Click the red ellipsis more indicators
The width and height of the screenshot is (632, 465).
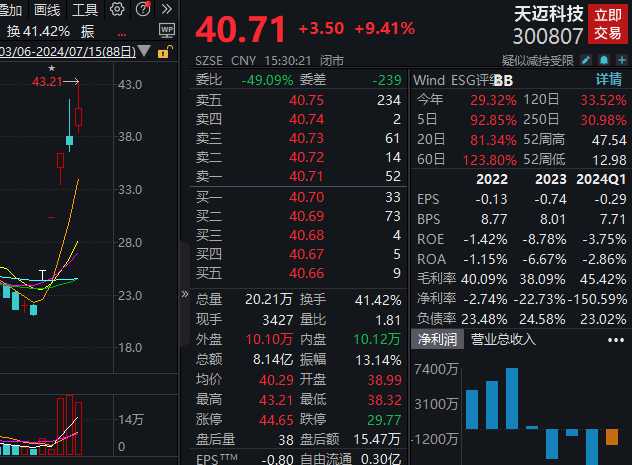coord(122,35)
